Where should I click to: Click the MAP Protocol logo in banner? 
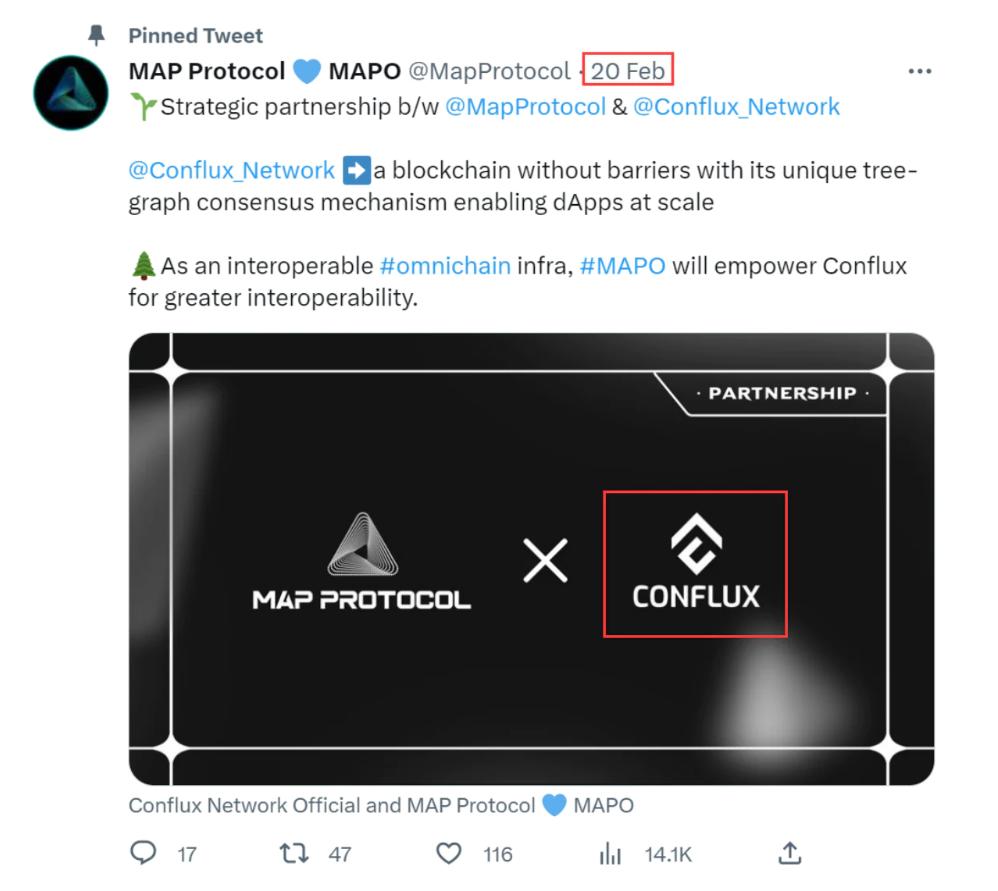[x=361, y=562]
